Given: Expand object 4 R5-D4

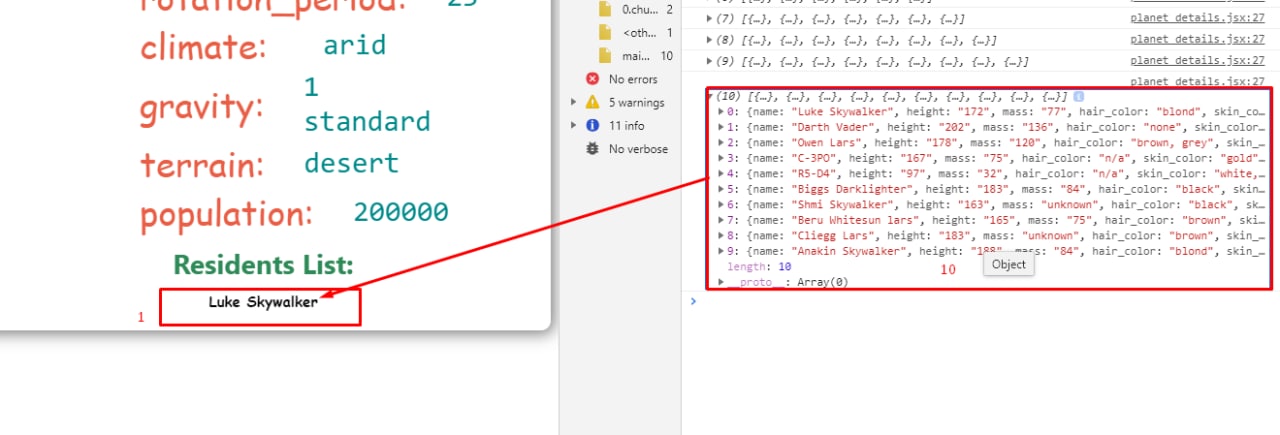Looking at the screenshot, I should point(723,174).
